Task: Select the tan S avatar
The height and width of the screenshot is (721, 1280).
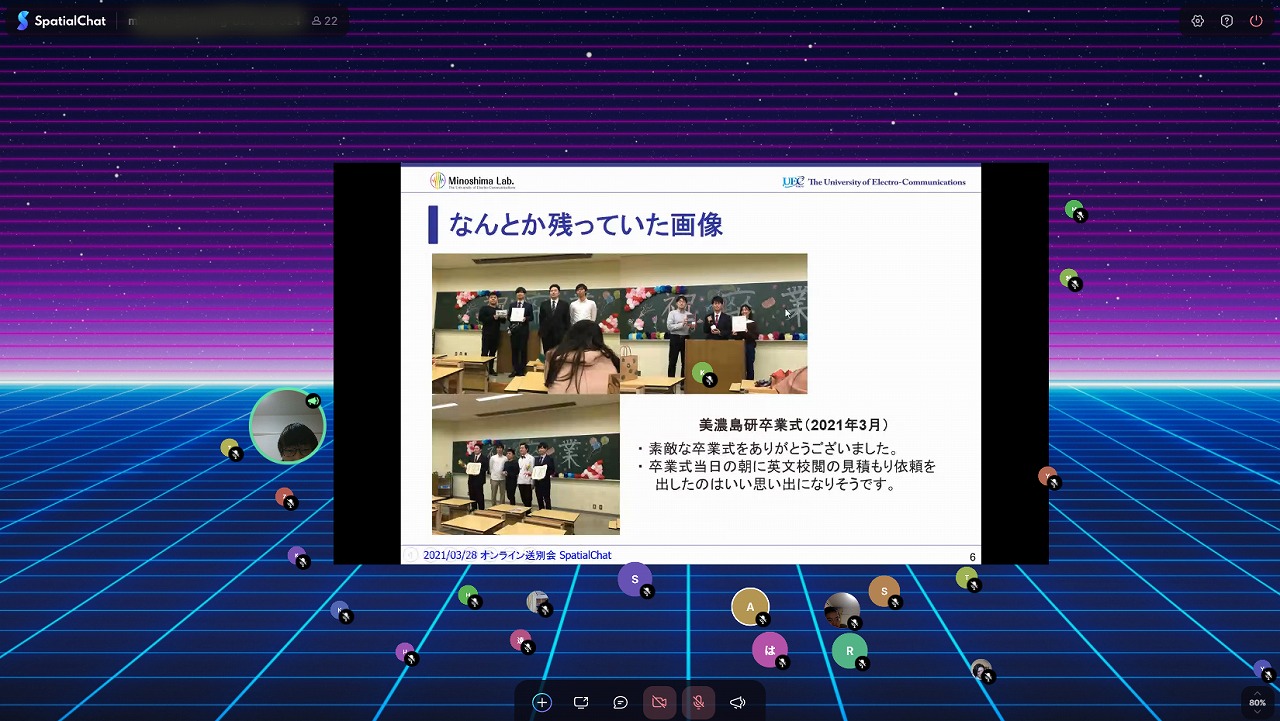Action: 884,591
